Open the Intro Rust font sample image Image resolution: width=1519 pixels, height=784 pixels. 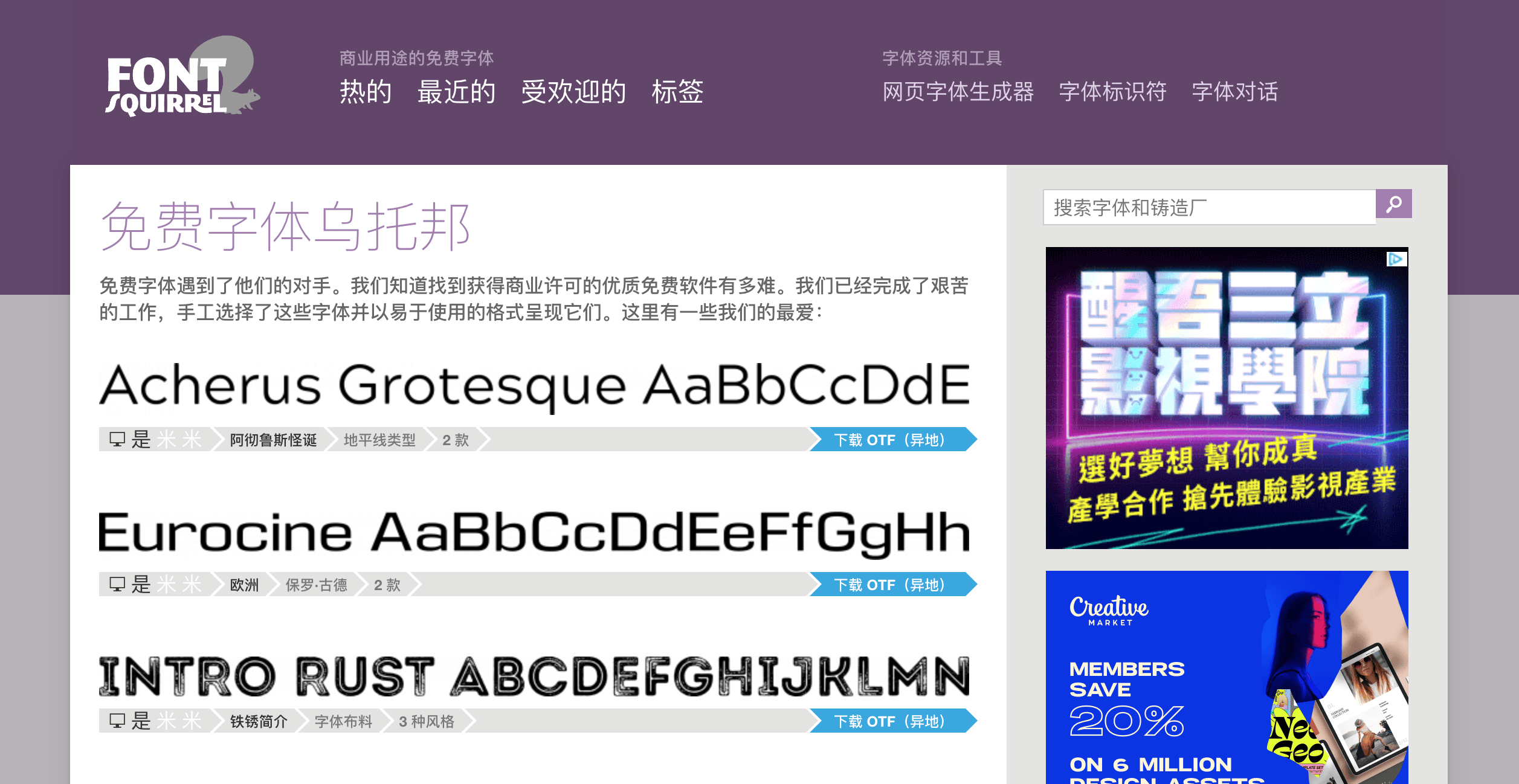(535, 676)
